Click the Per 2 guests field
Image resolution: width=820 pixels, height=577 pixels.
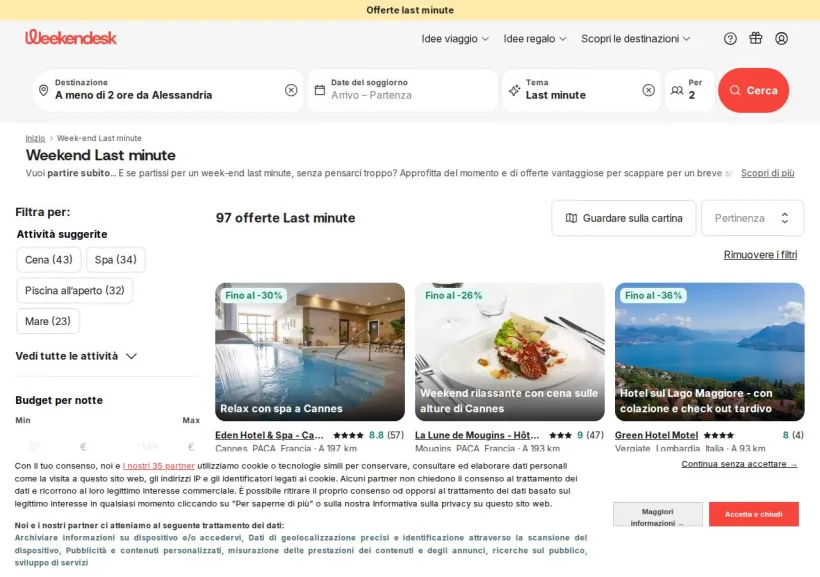(690, 90)
